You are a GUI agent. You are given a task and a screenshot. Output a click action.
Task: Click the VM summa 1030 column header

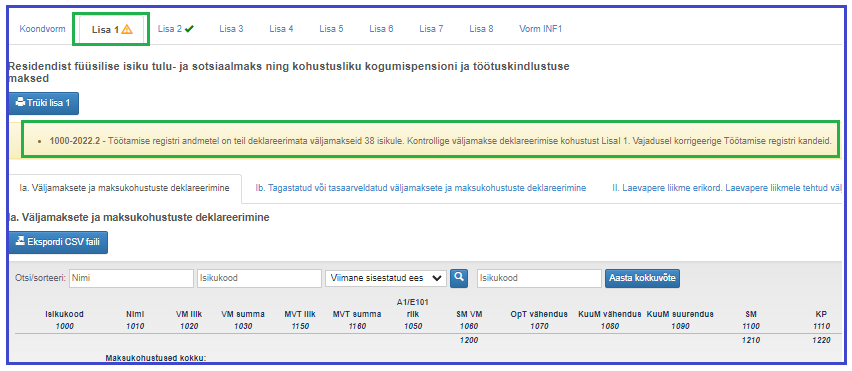pyautogui.click(x=243, y=320)
